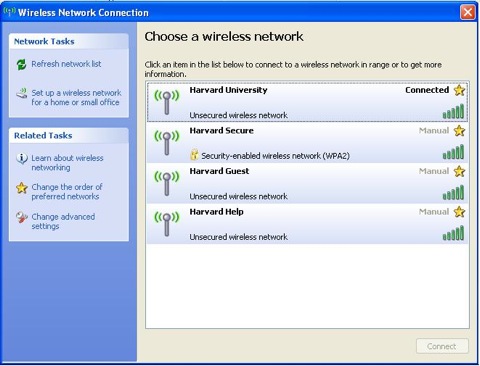Close the Wireless Network Connection window
The width and height of the screenshot is (480, 366).
tap(468, 12)
